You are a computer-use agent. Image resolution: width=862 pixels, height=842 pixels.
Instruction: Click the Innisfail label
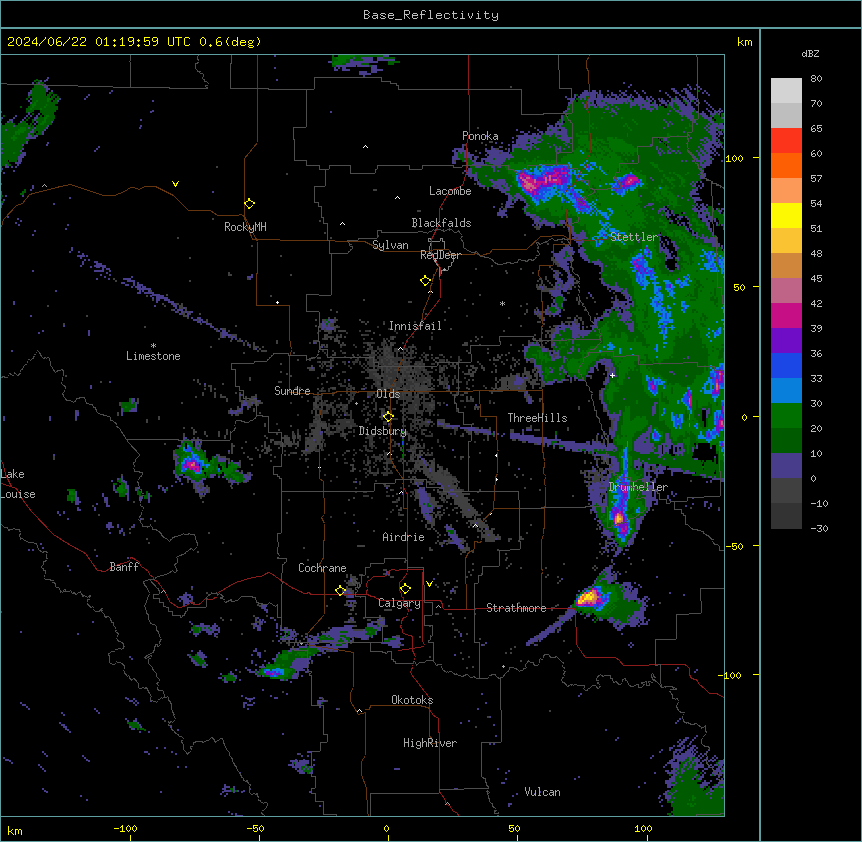click(x=415, y=326)
